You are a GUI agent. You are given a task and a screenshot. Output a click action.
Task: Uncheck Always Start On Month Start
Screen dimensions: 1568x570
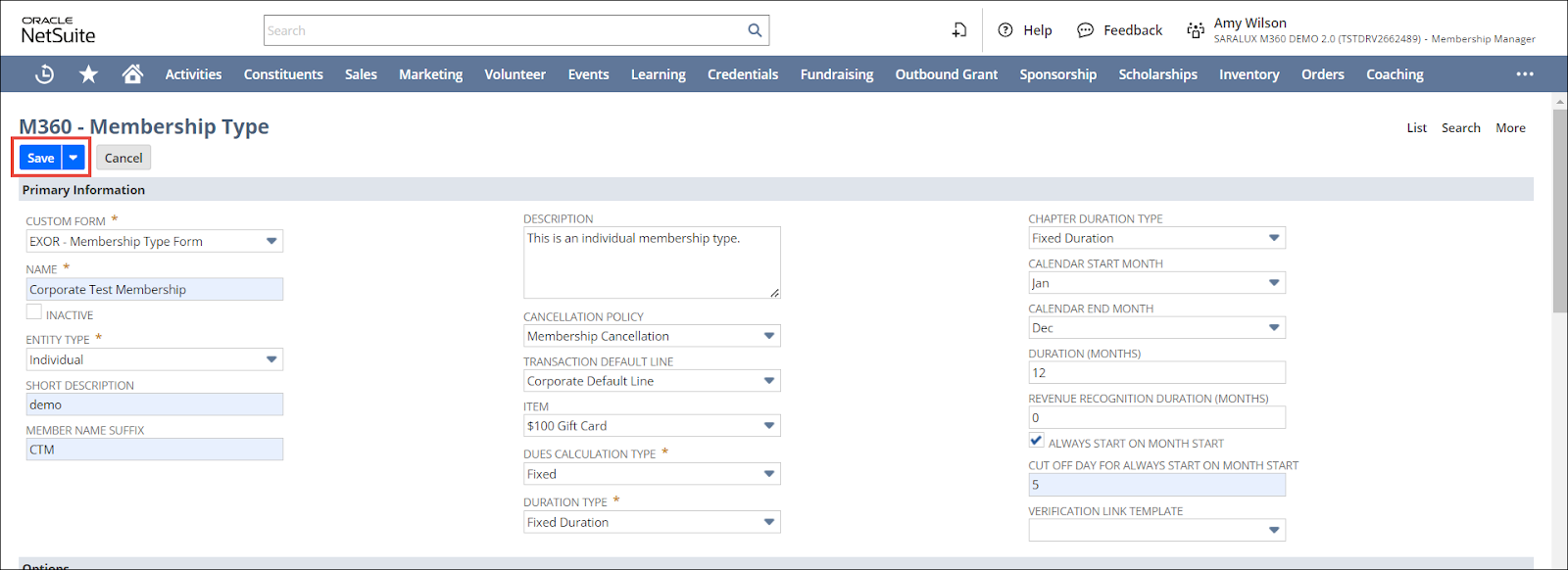click(x=1037, y=441)
